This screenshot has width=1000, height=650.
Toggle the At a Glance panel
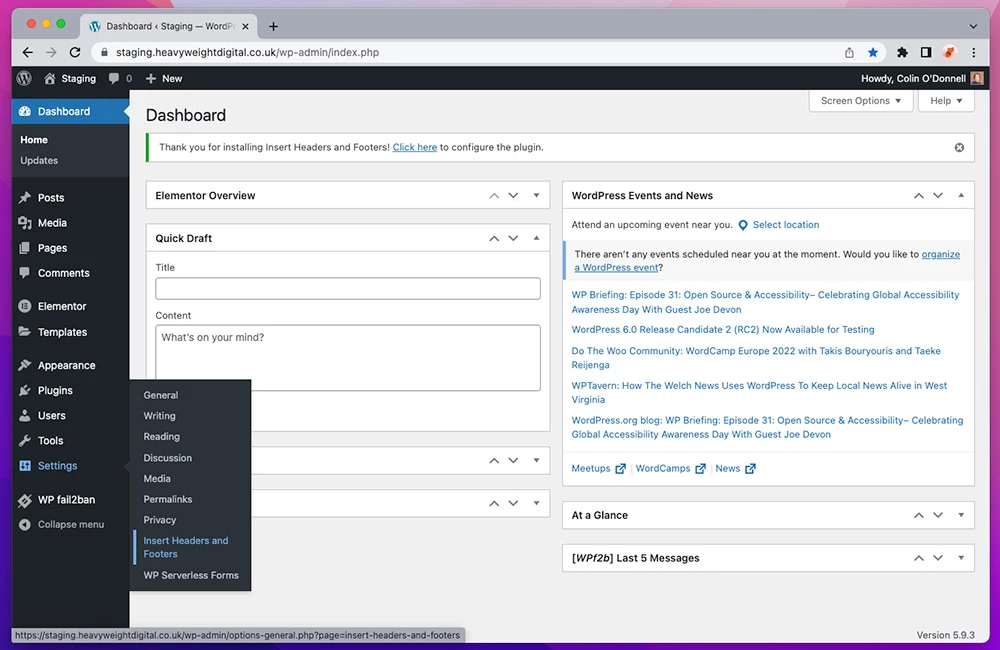click(x=960, y=515)
